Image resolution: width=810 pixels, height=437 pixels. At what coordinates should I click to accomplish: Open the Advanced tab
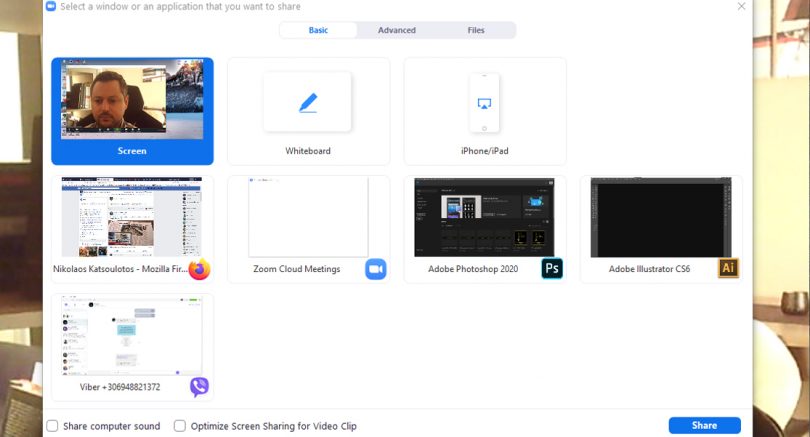397,30
